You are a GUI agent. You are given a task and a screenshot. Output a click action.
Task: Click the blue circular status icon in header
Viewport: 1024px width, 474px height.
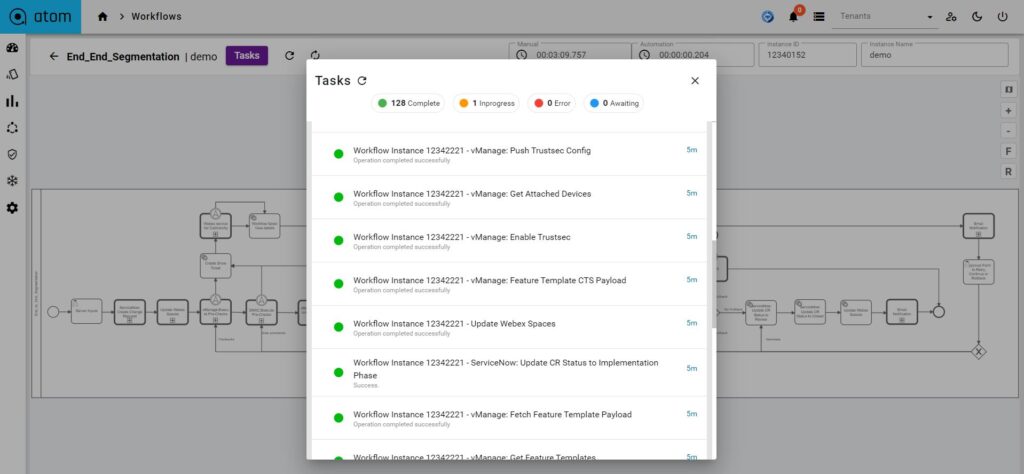tap(768, 17)
